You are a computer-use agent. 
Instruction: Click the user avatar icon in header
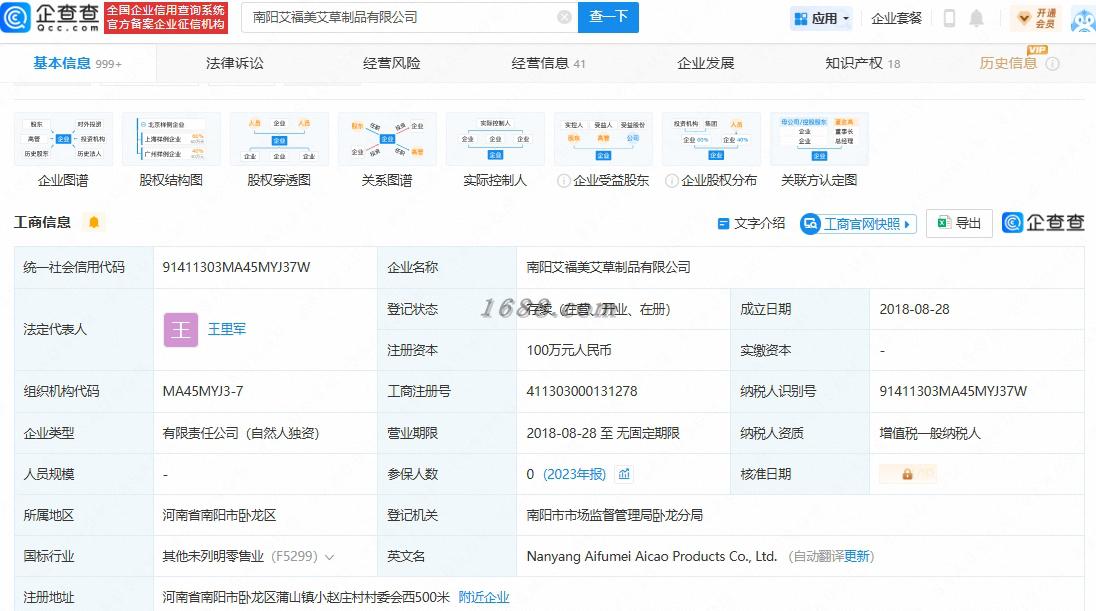click(1083, 19)
